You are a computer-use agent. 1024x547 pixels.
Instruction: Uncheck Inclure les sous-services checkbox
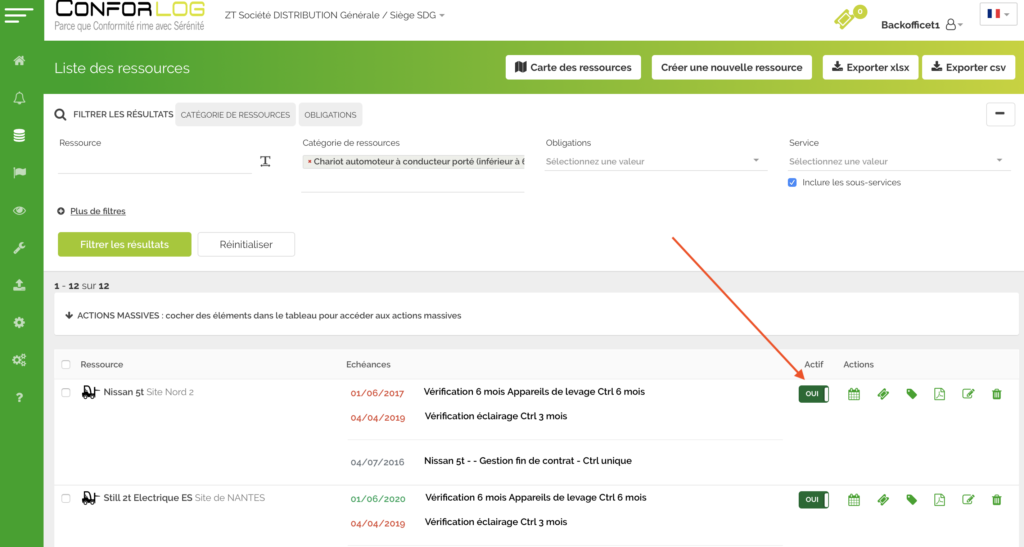(792, 182)
